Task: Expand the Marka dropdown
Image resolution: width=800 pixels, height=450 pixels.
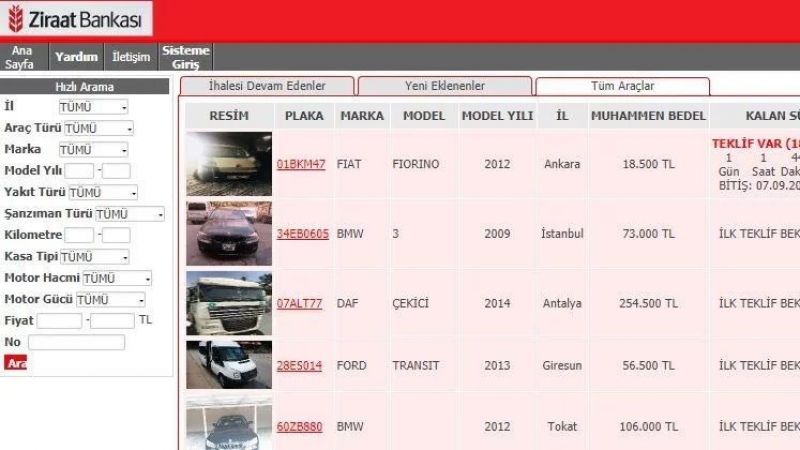Action: point(93,150)
